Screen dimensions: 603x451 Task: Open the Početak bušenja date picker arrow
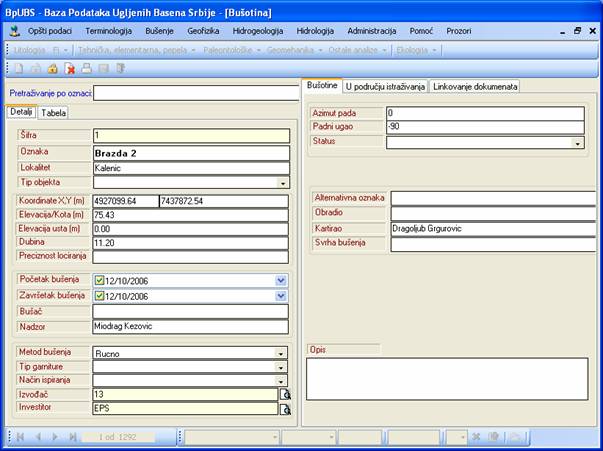(x=281, y=280)
